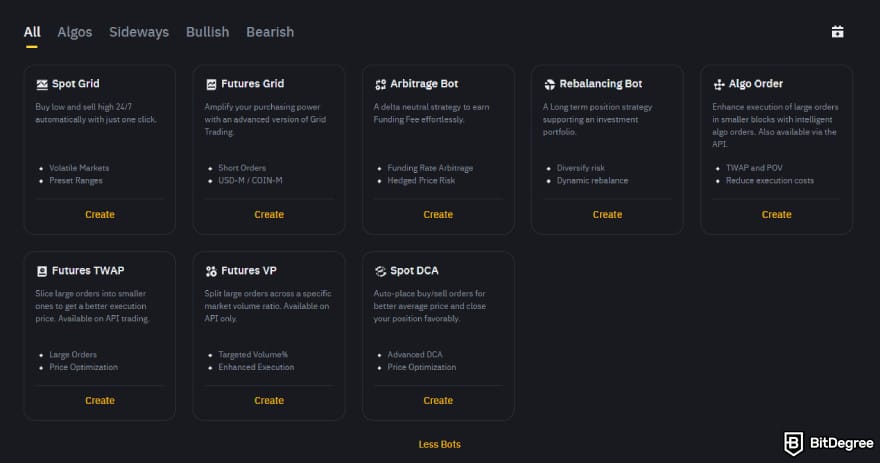Click the 'Enhanced Execution' bullet text
The height and width of the screenshot is (463, 880).
[x=256, y=367]
